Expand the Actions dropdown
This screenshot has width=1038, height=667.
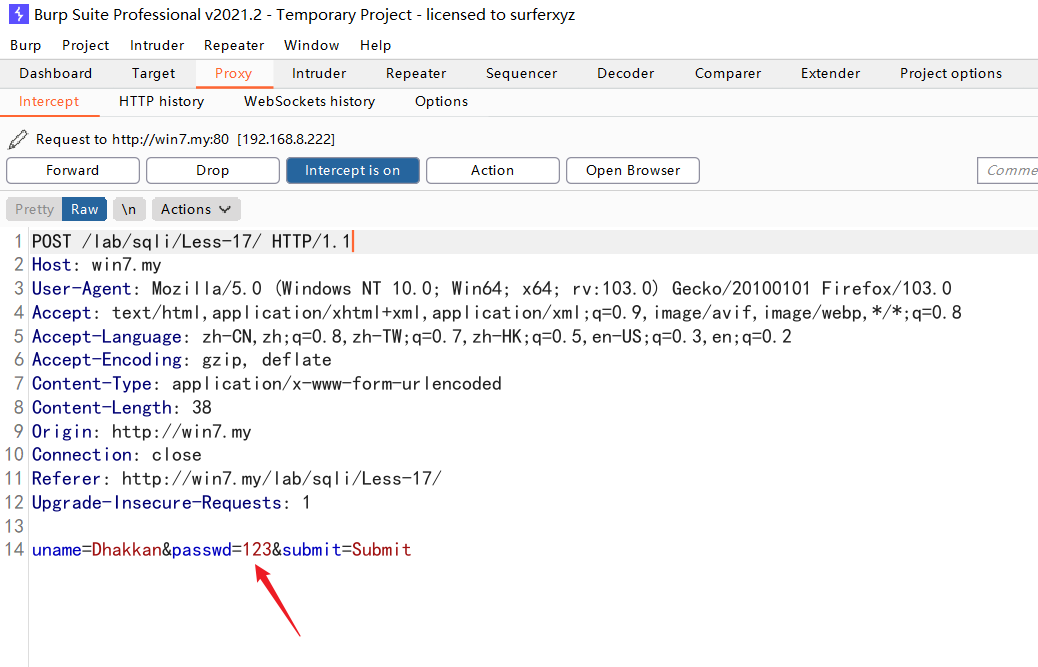[x=196, y=209]
